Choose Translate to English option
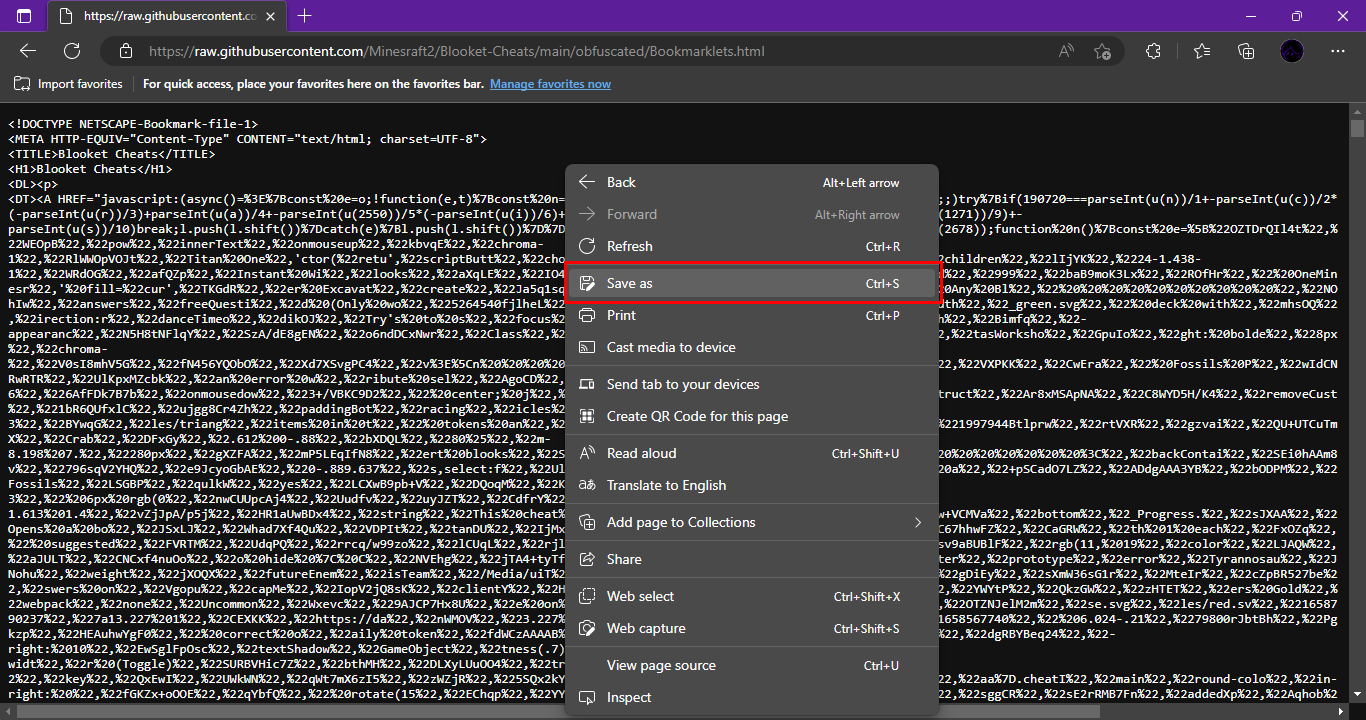The image size is (1366, 720). pos(752,485)
